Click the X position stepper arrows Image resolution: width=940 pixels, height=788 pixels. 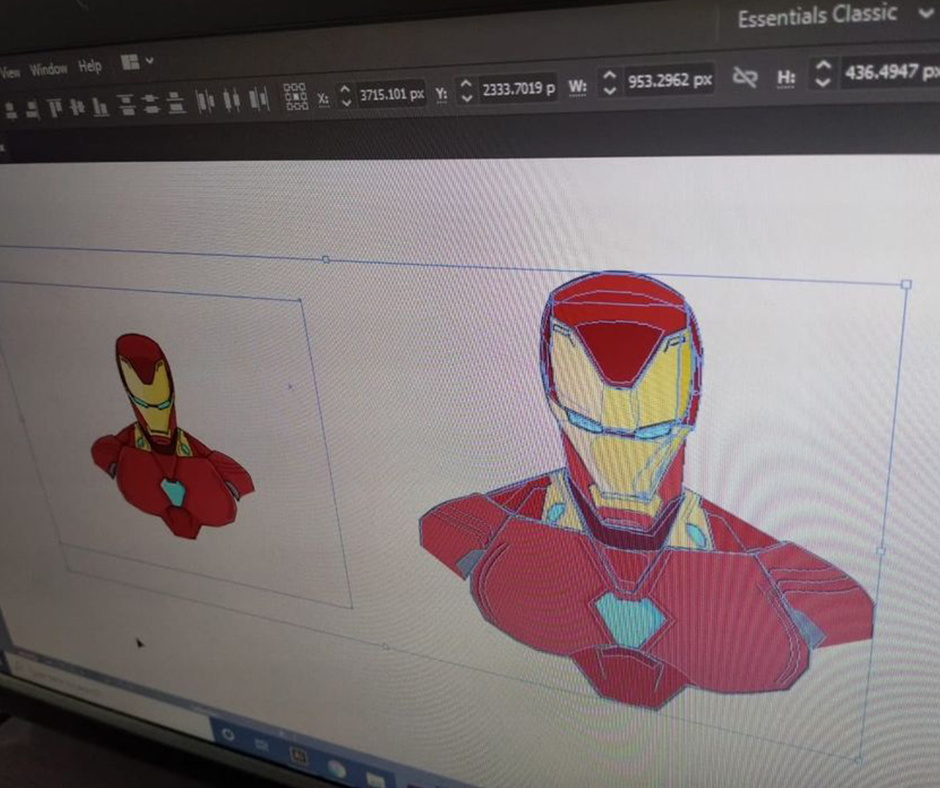coord(345,96)
